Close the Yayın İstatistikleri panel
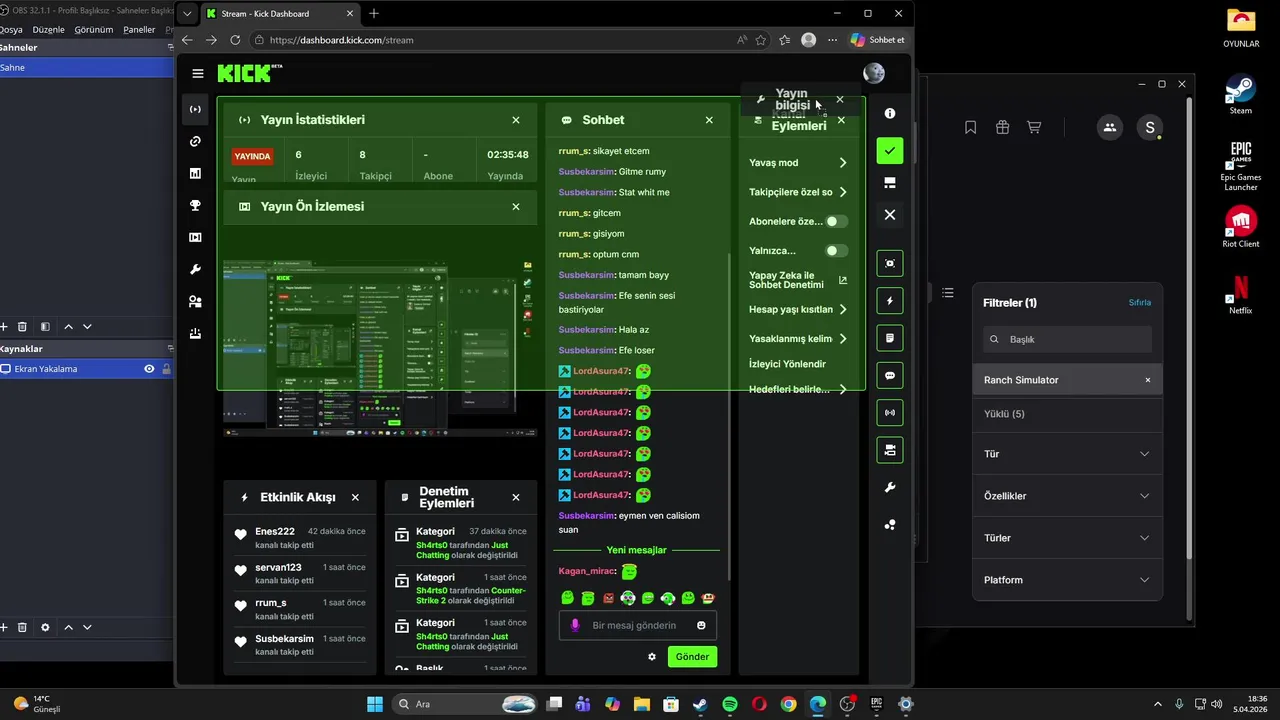1280x720 pixels. tap(516, 120)
